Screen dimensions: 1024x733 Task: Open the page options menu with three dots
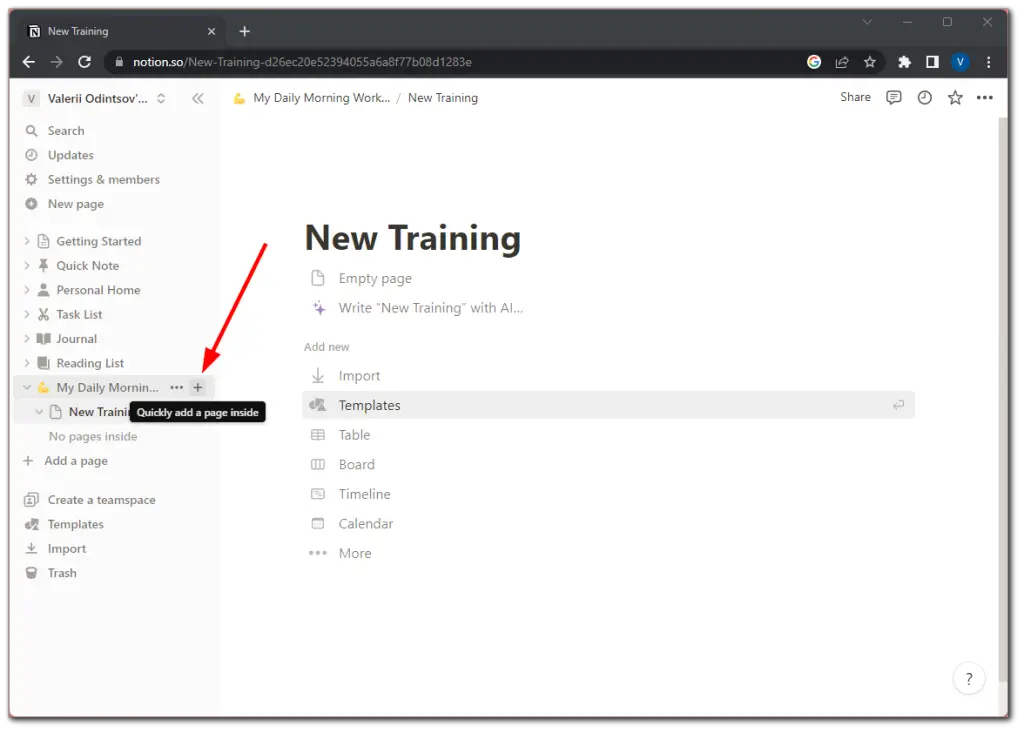[985, 97]
